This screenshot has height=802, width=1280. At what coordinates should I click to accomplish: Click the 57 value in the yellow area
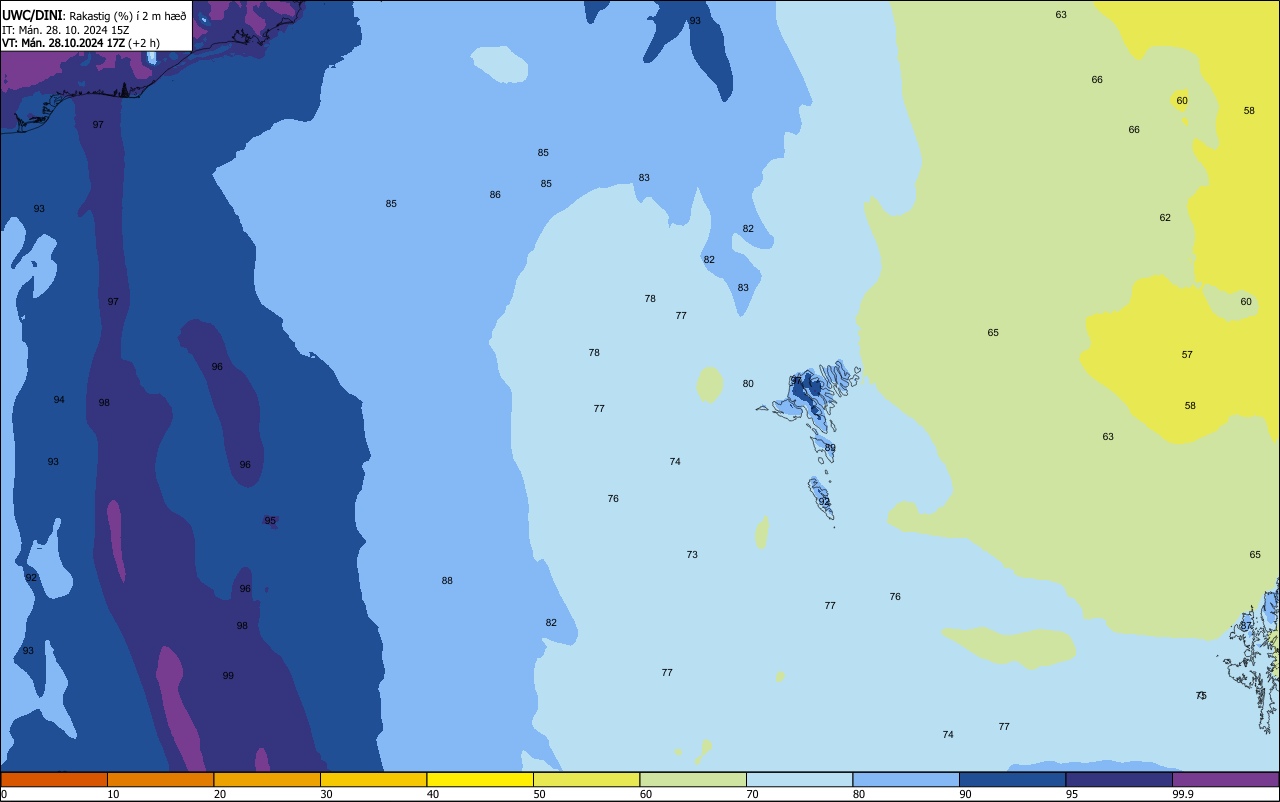1187,355
